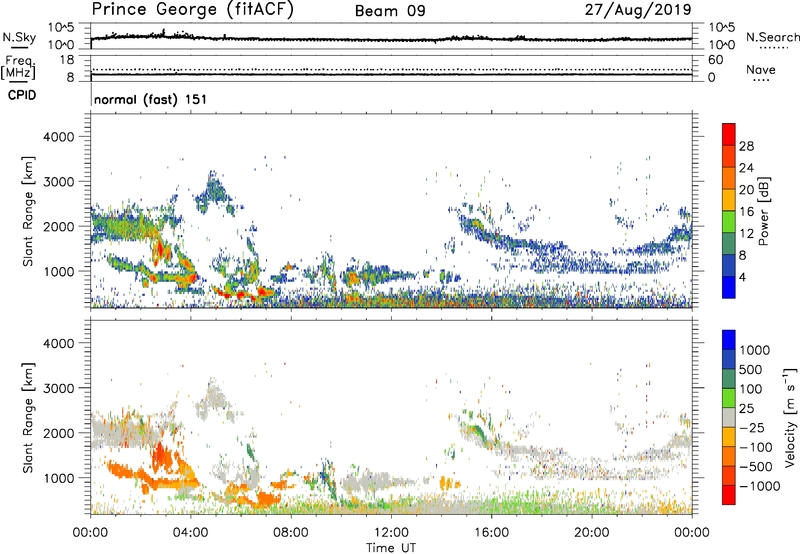The image size is (800, 554).
Task: Click the '12:00' time axis label
Action: 391,533
